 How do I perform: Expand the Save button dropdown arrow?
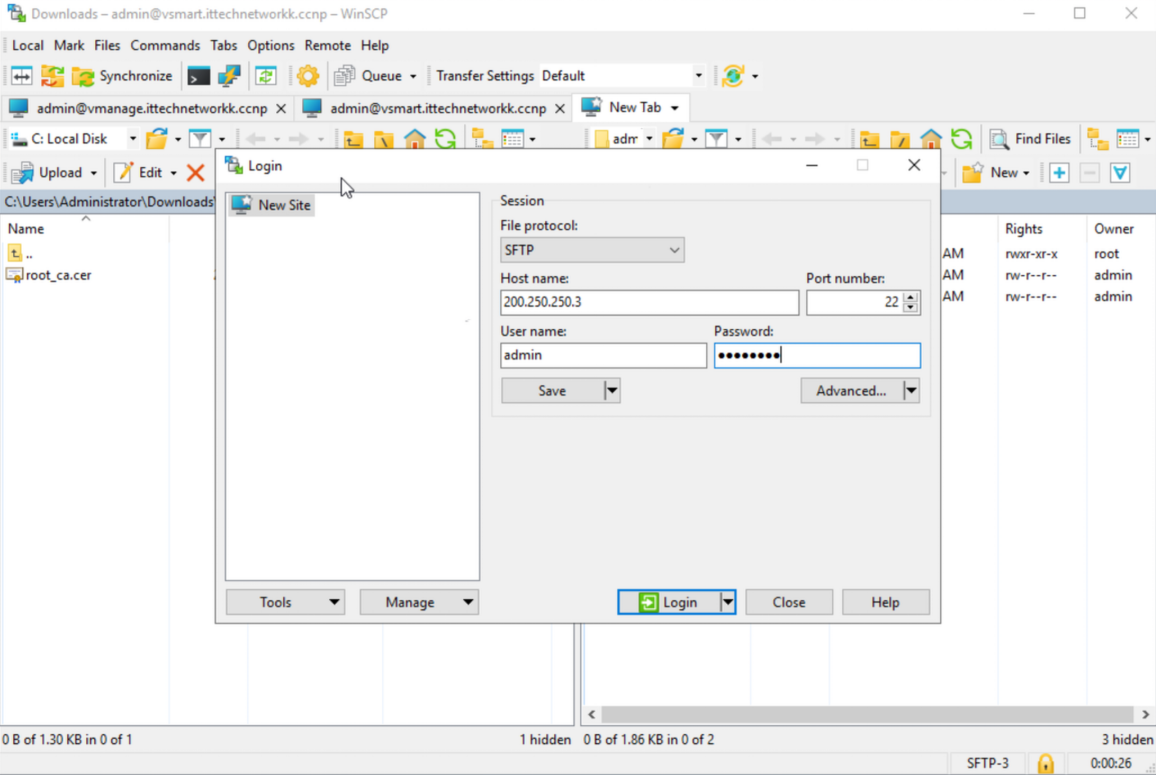(612, 391)
